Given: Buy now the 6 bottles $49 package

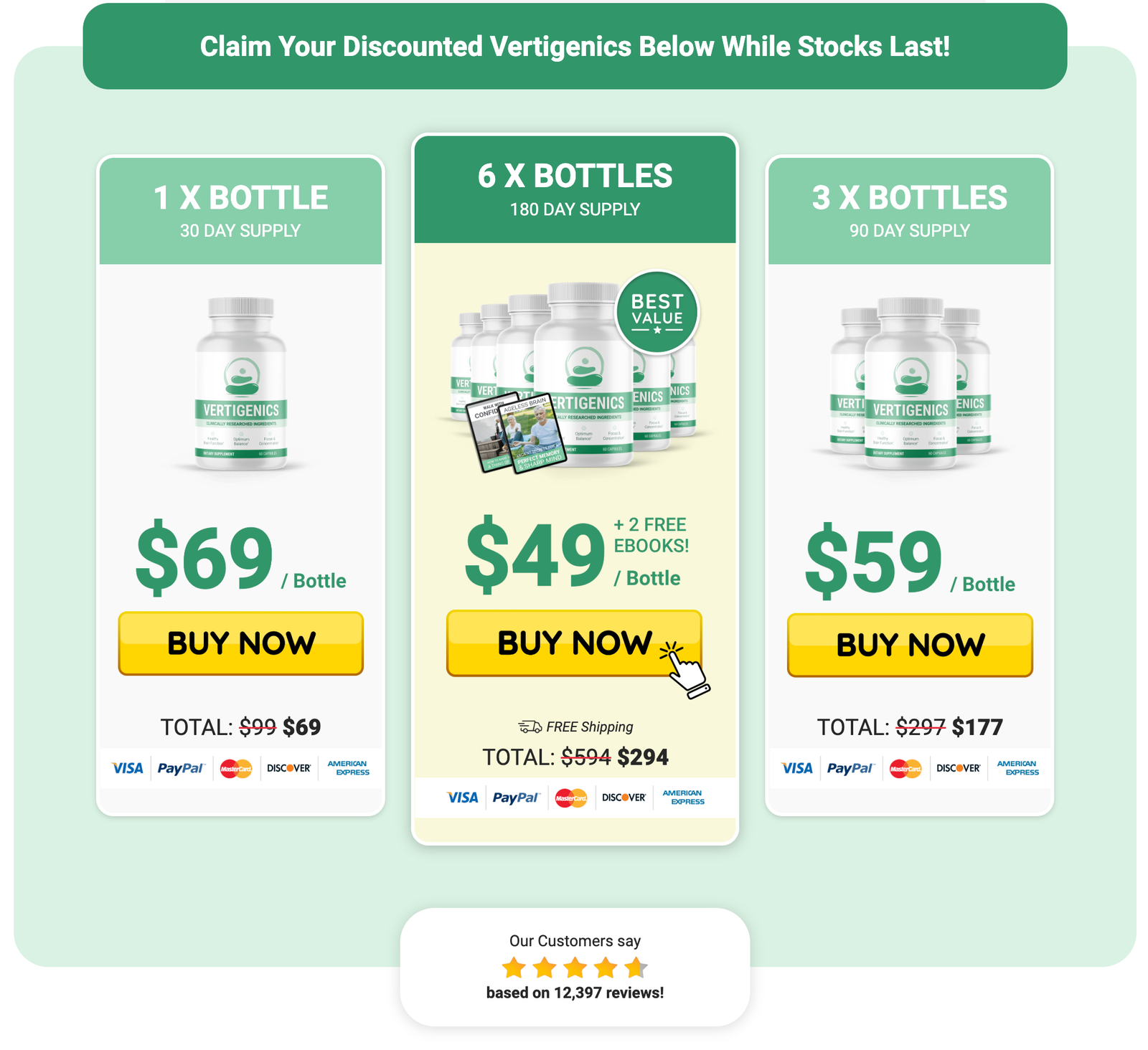Looking at the screenshot, I should pos(574,643).
